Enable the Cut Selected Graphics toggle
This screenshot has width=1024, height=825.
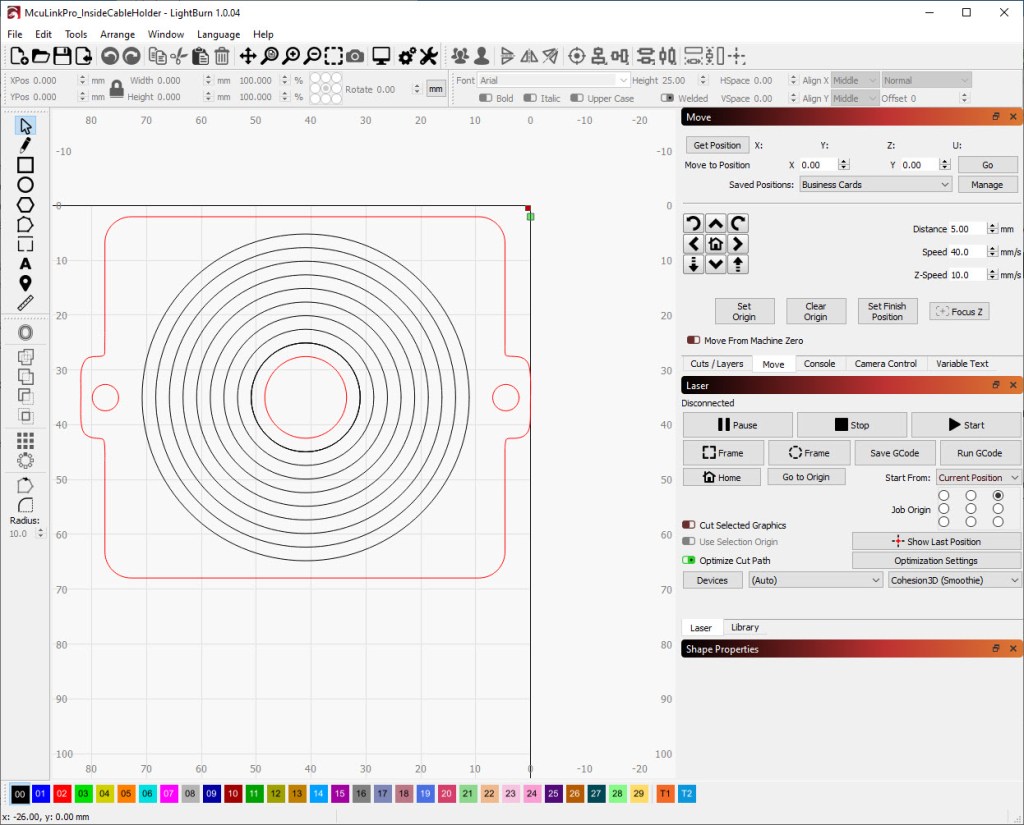point(689,525)
